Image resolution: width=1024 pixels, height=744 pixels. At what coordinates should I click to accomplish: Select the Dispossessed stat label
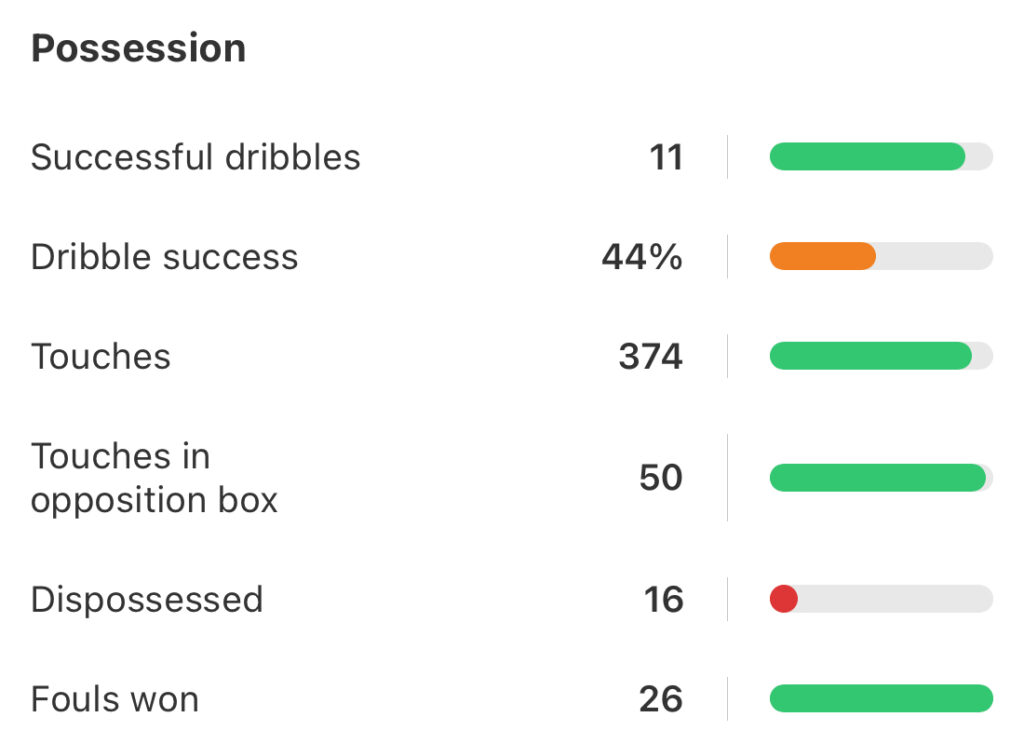click(146, 599)
